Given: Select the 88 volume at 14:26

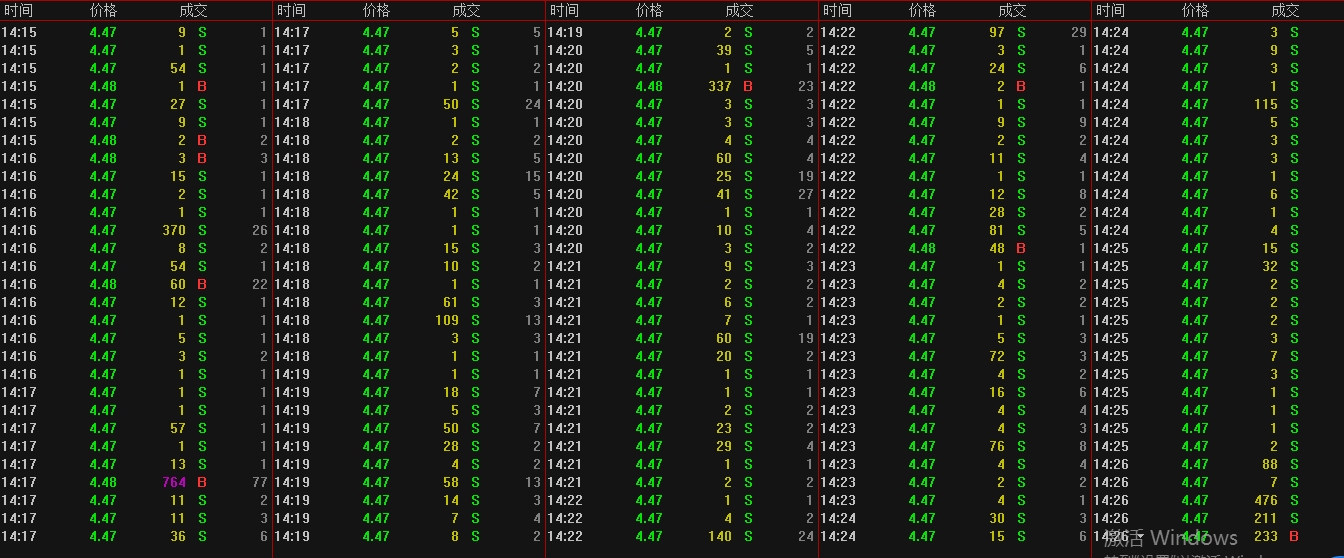Looking at the screenshot, I should click(x=1270, y=464).
